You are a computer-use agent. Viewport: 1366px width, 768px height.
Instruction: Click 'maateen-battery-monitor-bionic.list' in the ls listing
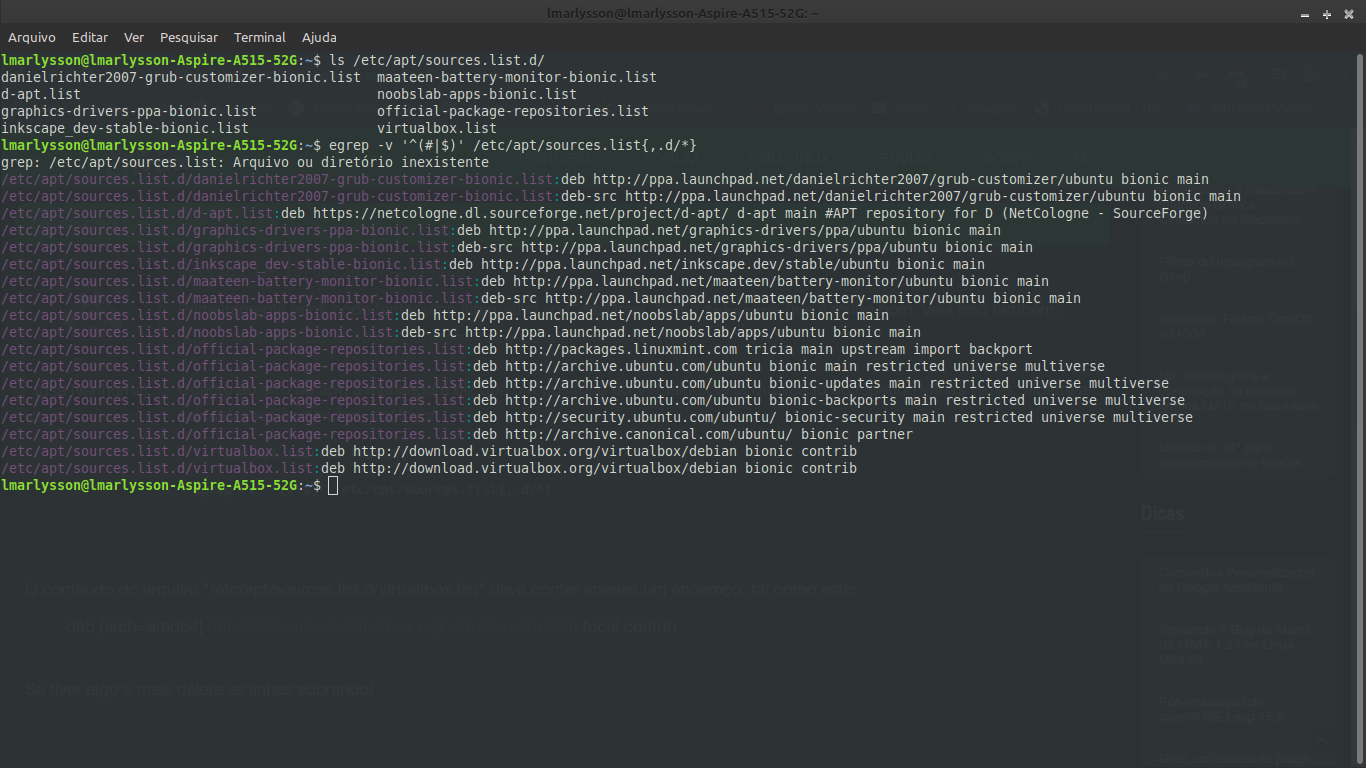517,77
